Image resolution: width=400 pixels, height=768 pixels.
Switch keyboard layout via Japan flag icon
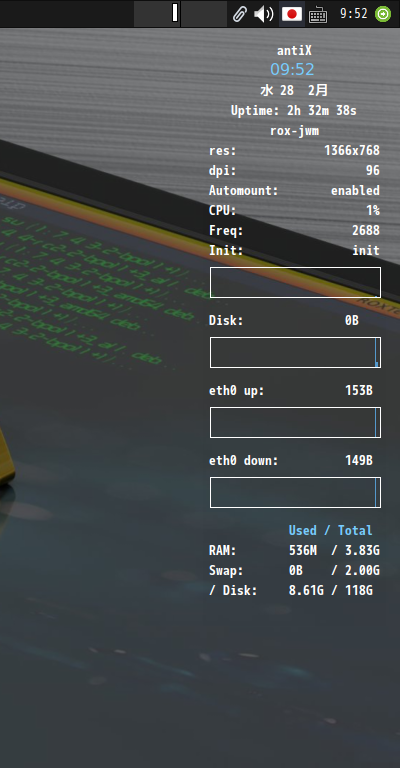(x=292, y=14)
